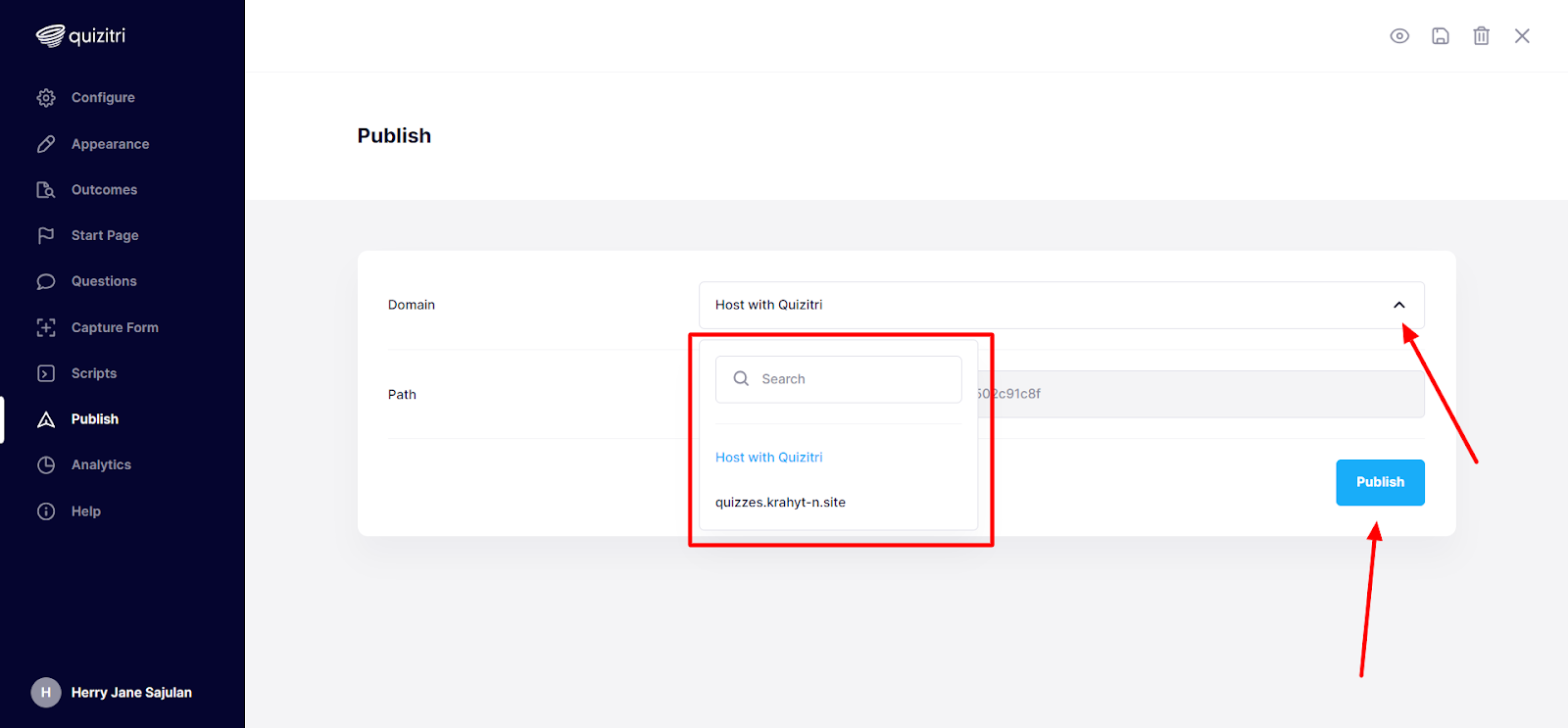Open the Capture Form section
Viewport: 1568px width, 728px height.
coord(114,327)
